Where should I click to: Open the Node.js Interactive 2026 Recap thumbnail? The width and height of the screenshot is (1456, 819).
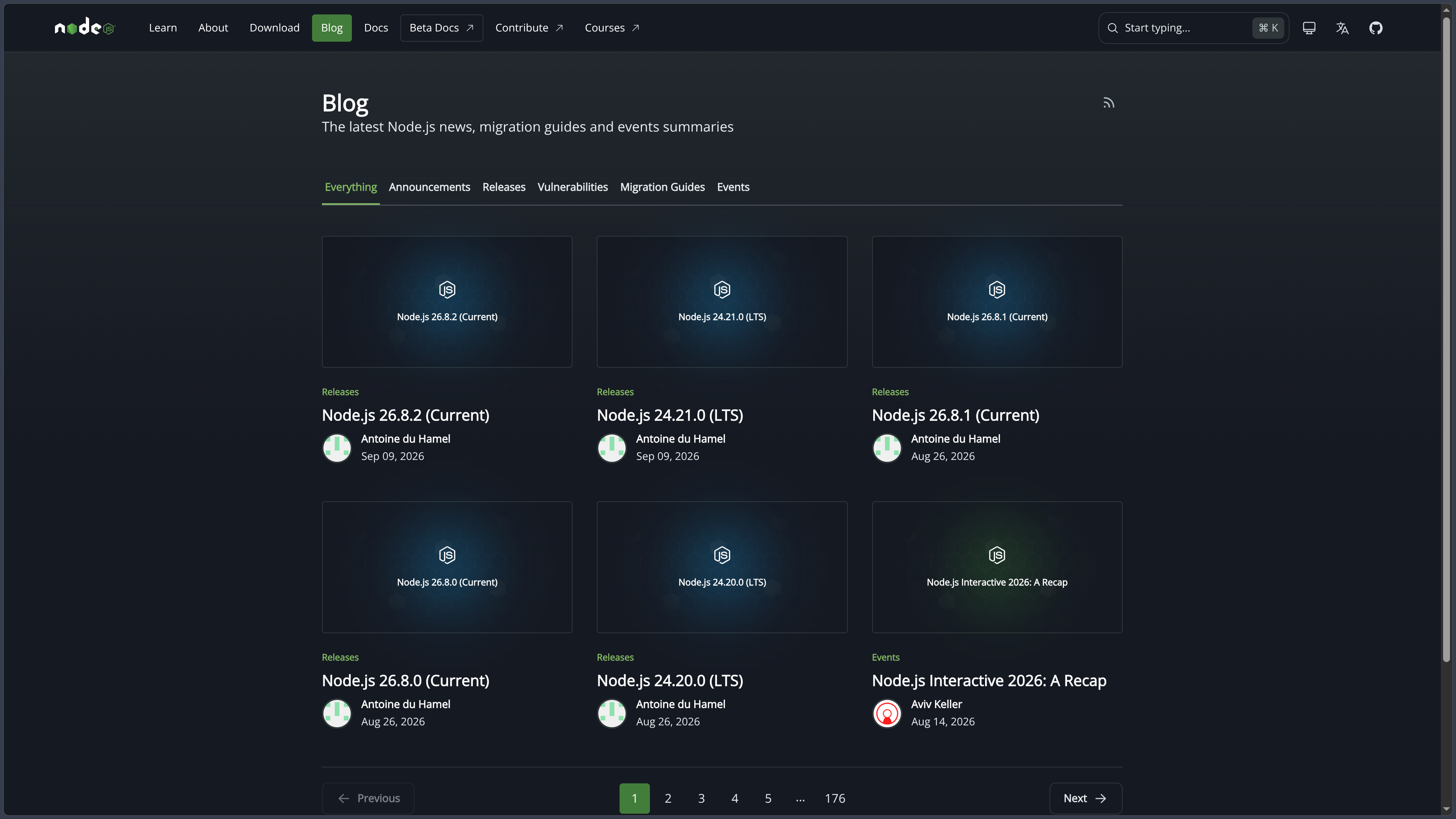[997, 567]
